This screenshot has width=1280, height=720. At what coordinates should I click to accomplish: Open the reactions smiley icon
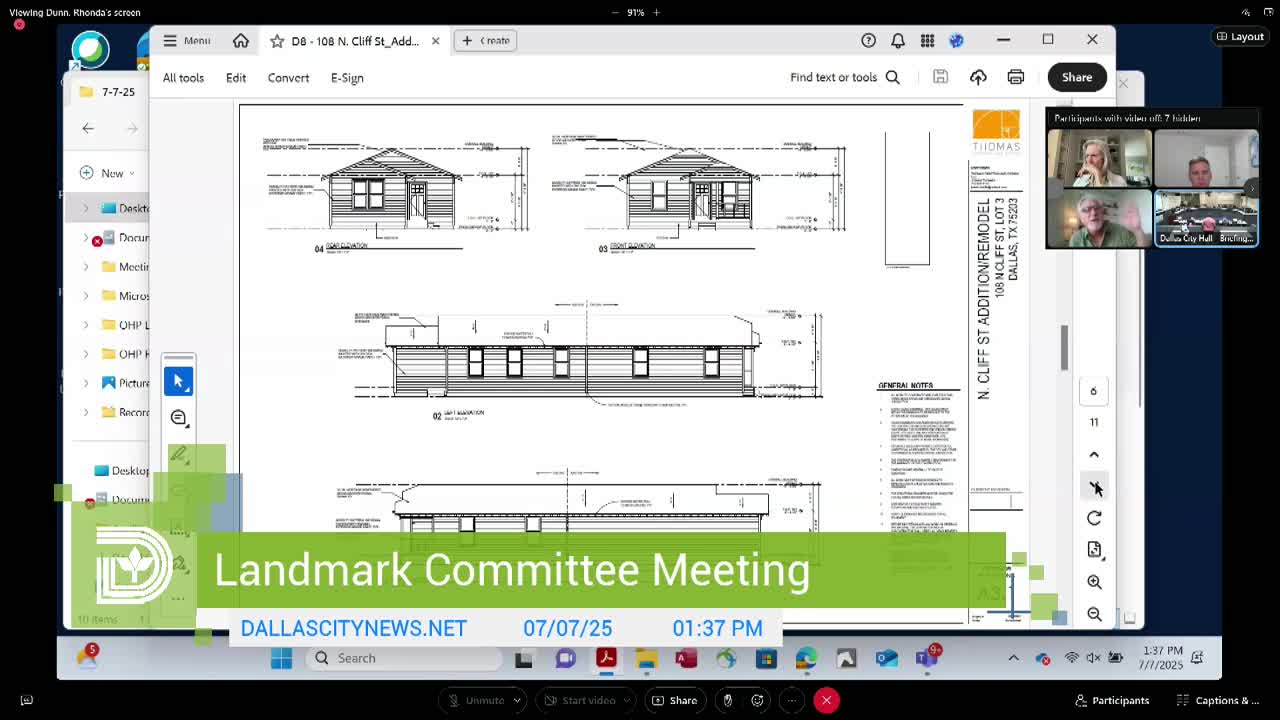coord(757,700)
